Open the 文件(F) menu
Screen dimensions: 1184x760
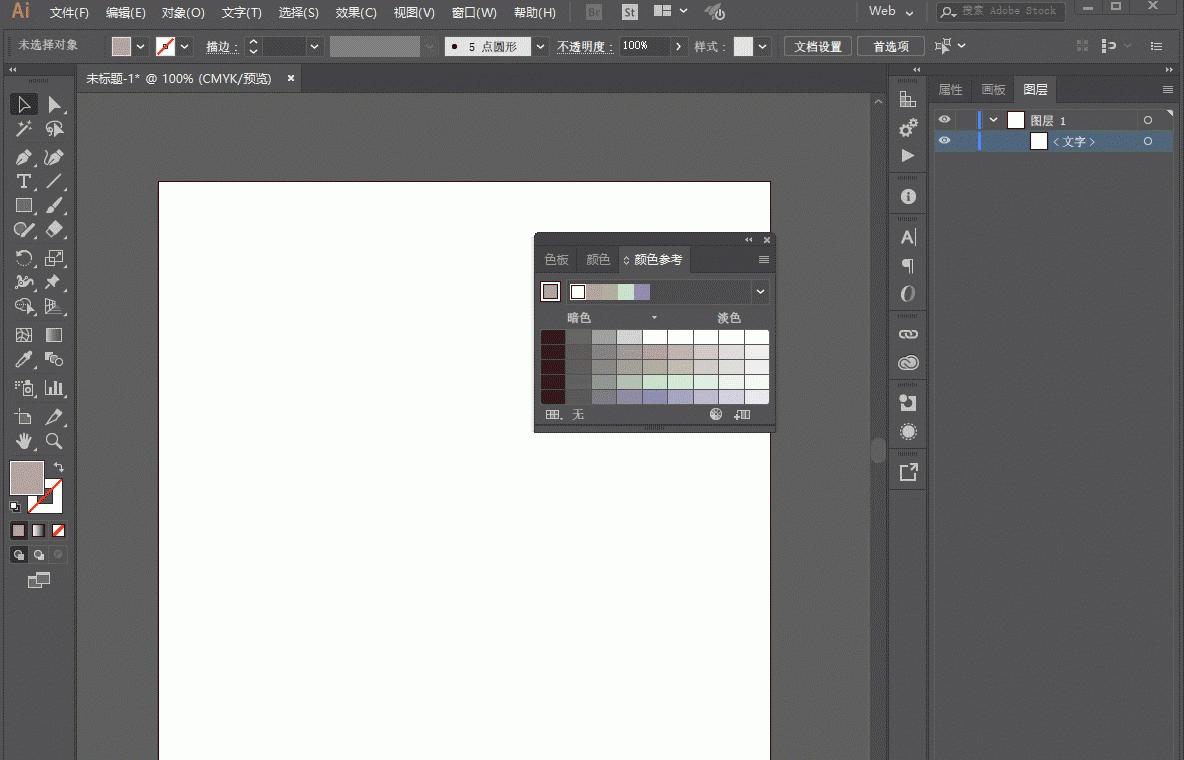click(69, 13)
